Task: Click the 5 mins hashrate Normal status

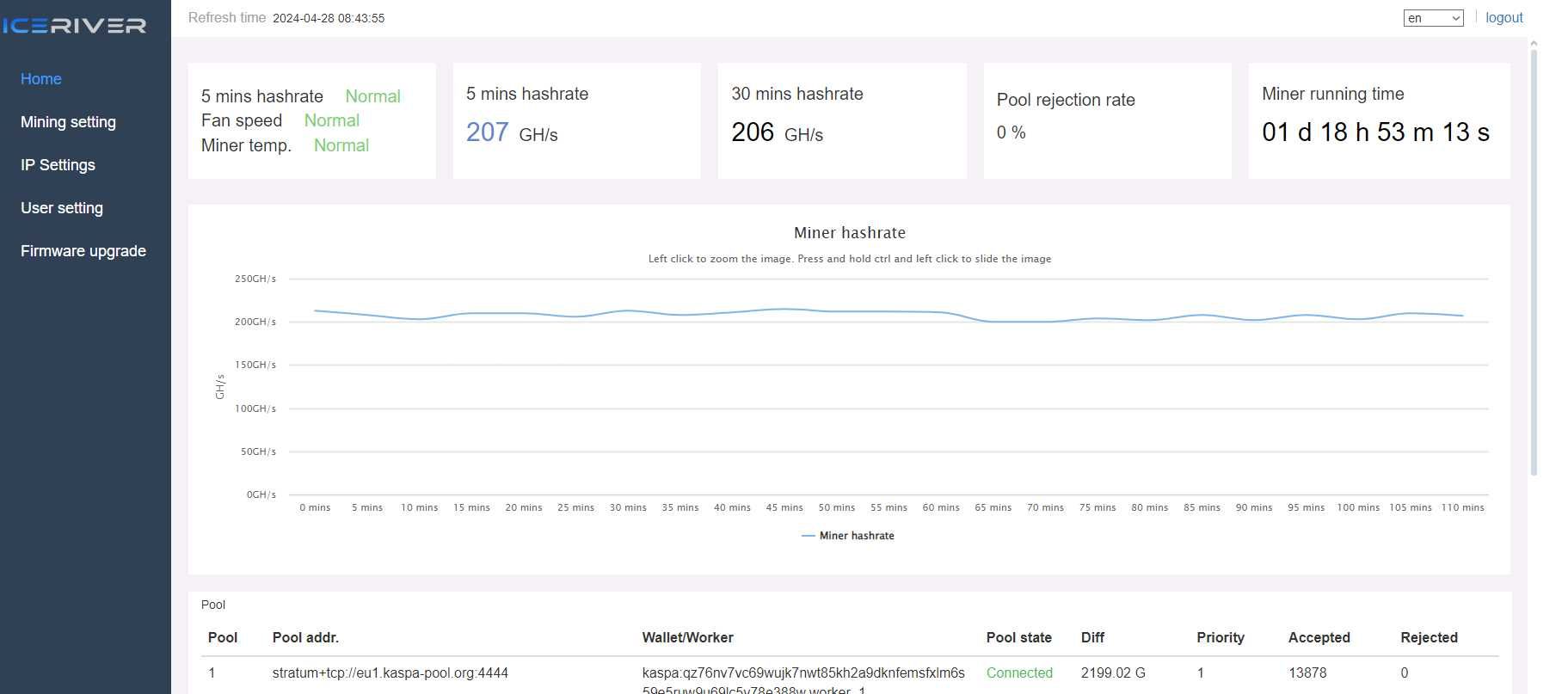Action: 372,96
